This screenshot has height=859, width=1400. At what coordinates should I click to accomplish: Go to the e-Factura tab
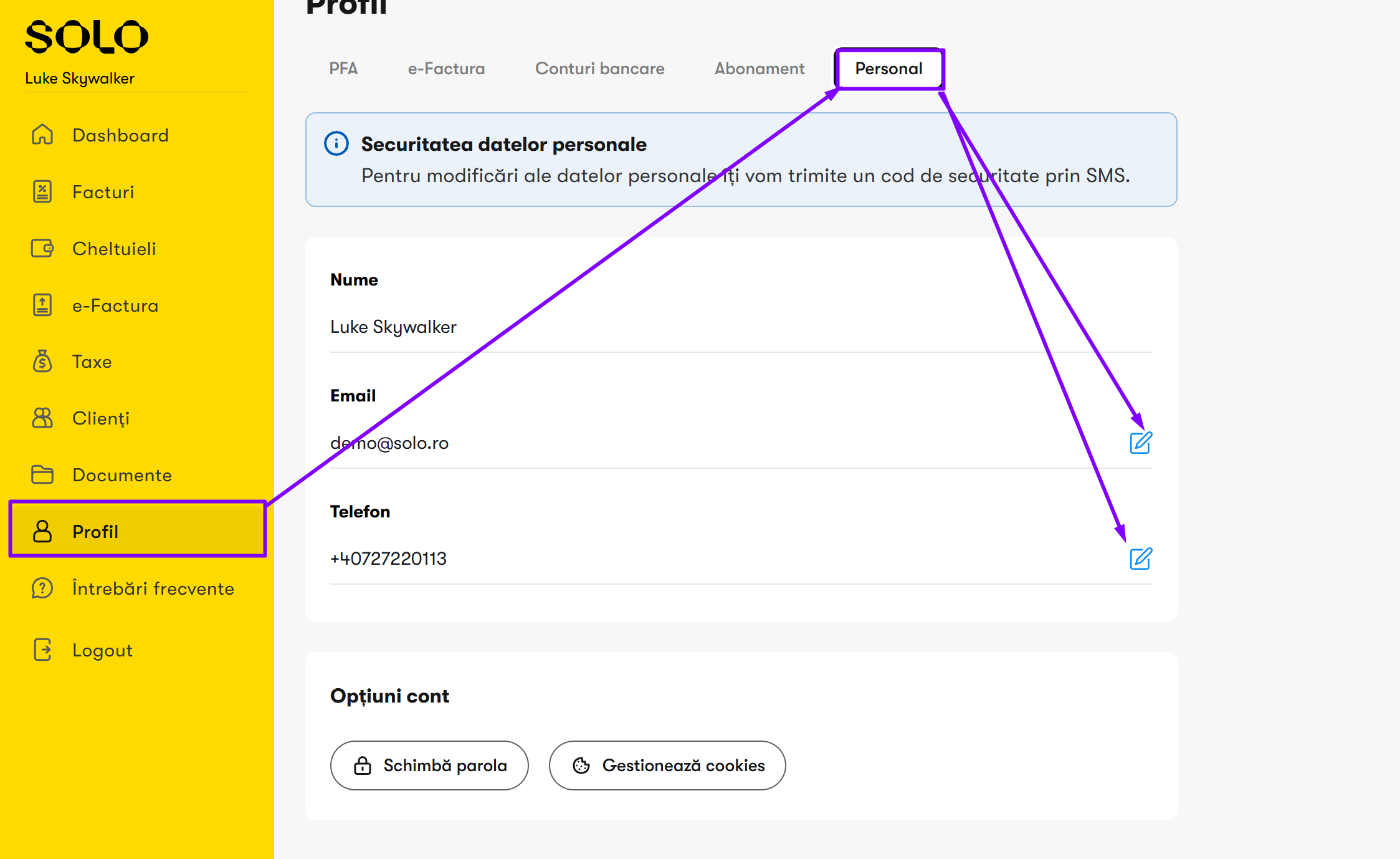(447, 69)
